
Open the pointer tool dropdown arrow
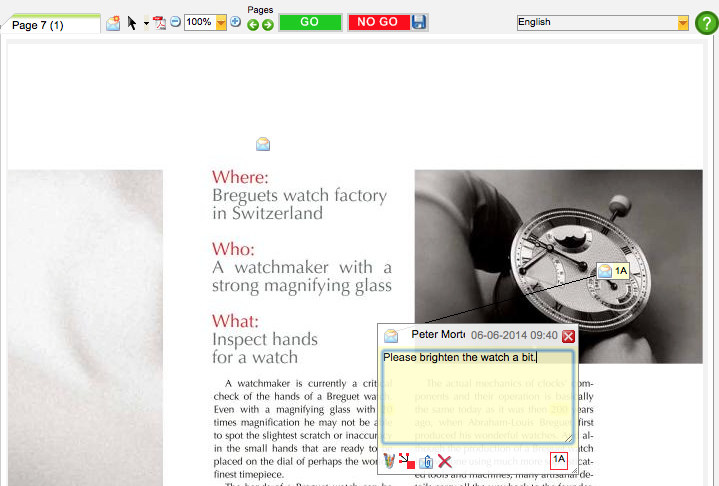pyautogui.click(x=146, y=23)
